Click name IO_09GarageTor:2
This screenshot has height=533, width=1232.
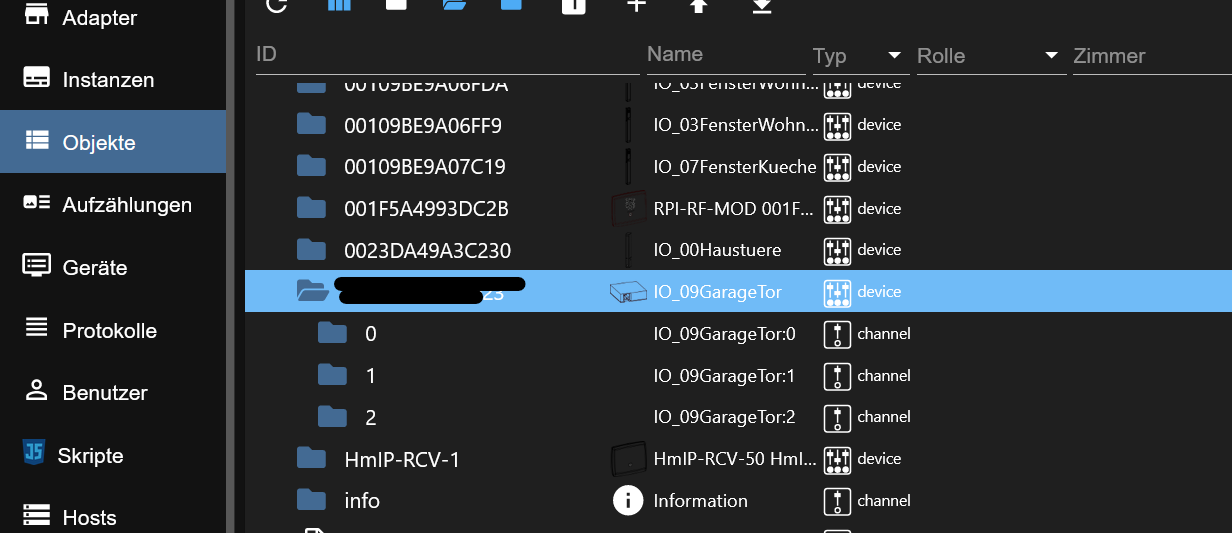[724, 416]
